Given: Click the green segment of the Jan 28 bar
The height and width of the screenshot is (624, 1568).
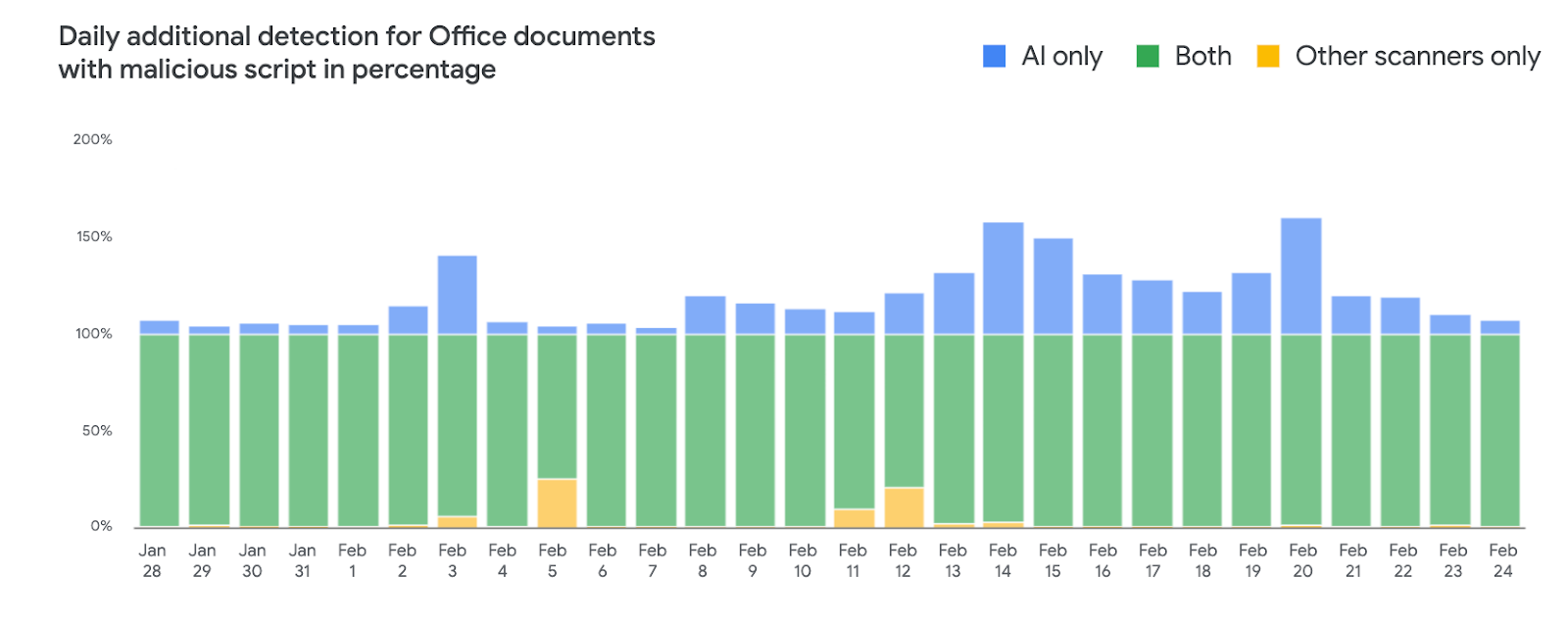Looking at the screenshot, I should [159, 431].
